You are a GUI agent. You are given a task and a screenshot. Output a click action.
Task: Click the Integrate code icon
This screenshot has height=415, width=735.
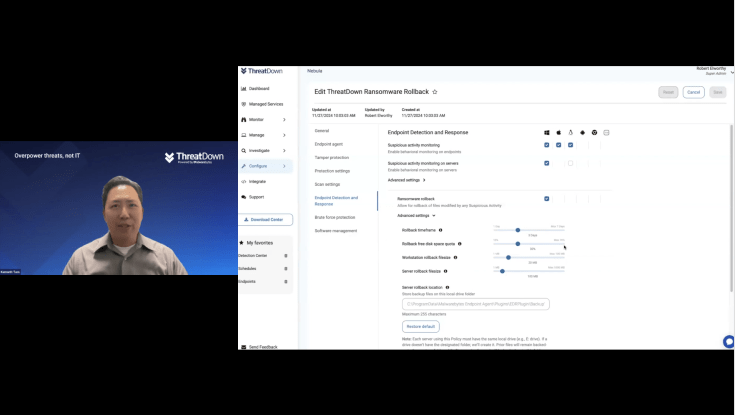pyautogui.click(x=243, y=181)
